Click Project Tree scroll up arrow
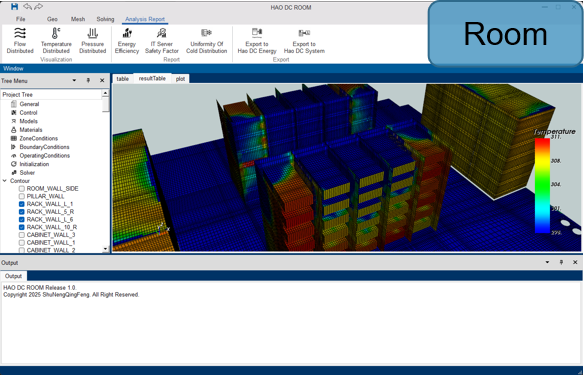The width and height of the screenshot is (584, 376). [x=105, y=93]
